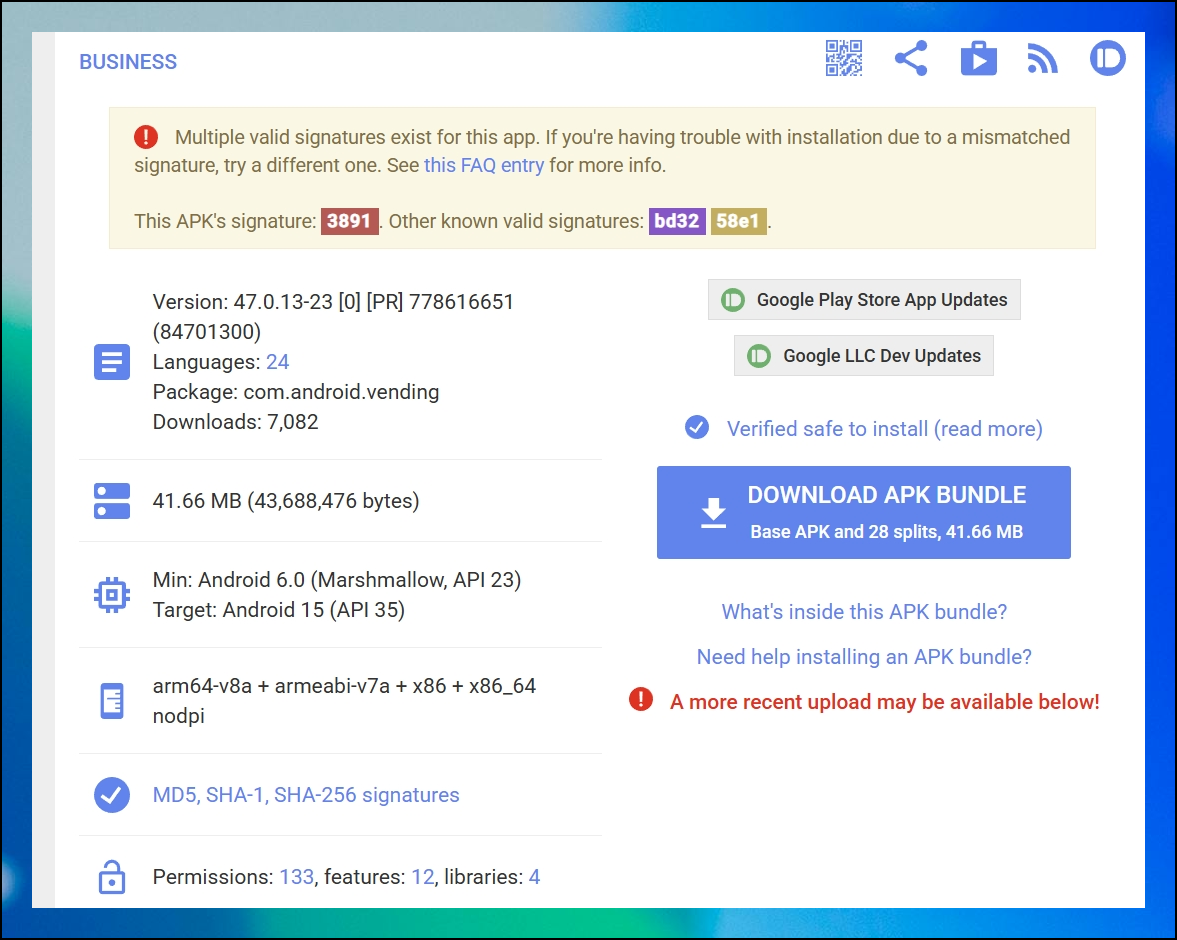Click the 'Package: com.android.vending' text

[x=296, y=392]
